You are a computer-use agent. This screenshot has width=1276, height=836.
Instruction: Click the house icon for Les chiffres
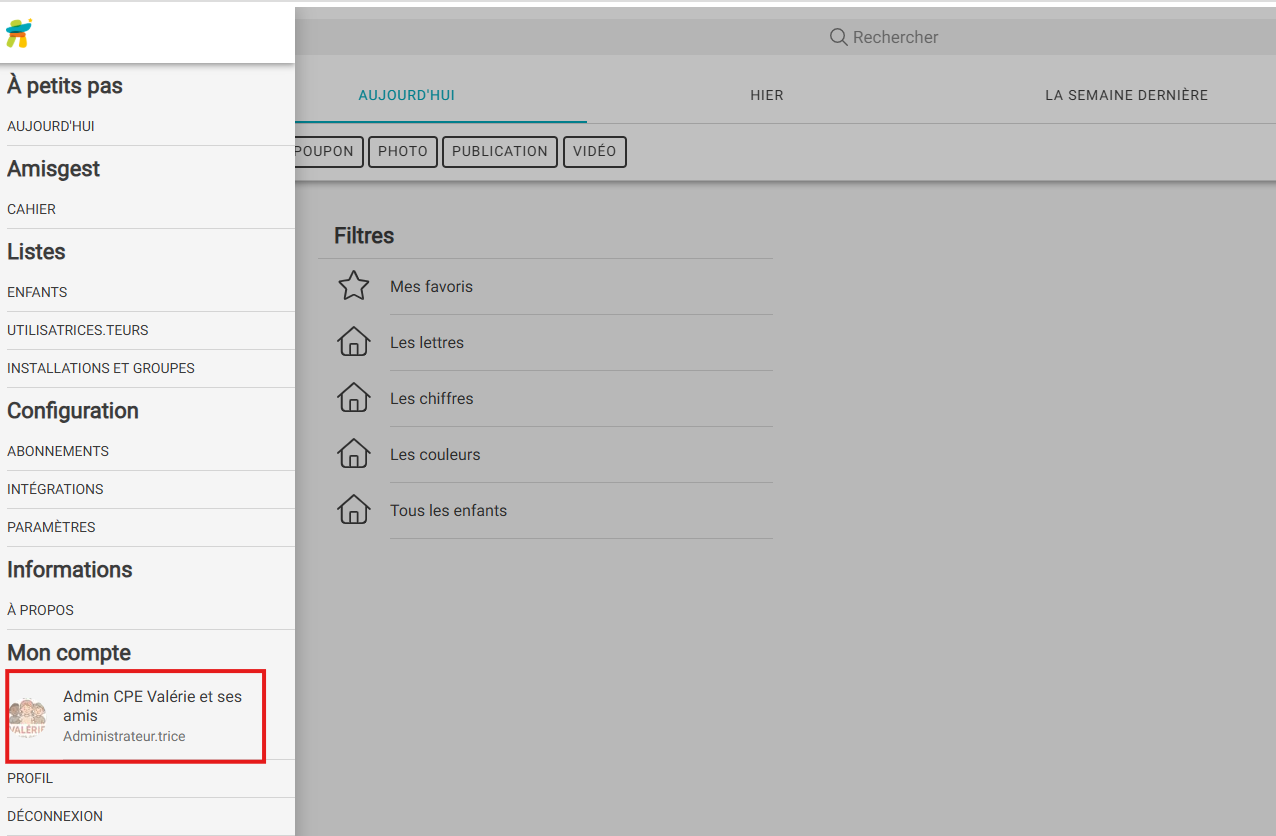354,399
